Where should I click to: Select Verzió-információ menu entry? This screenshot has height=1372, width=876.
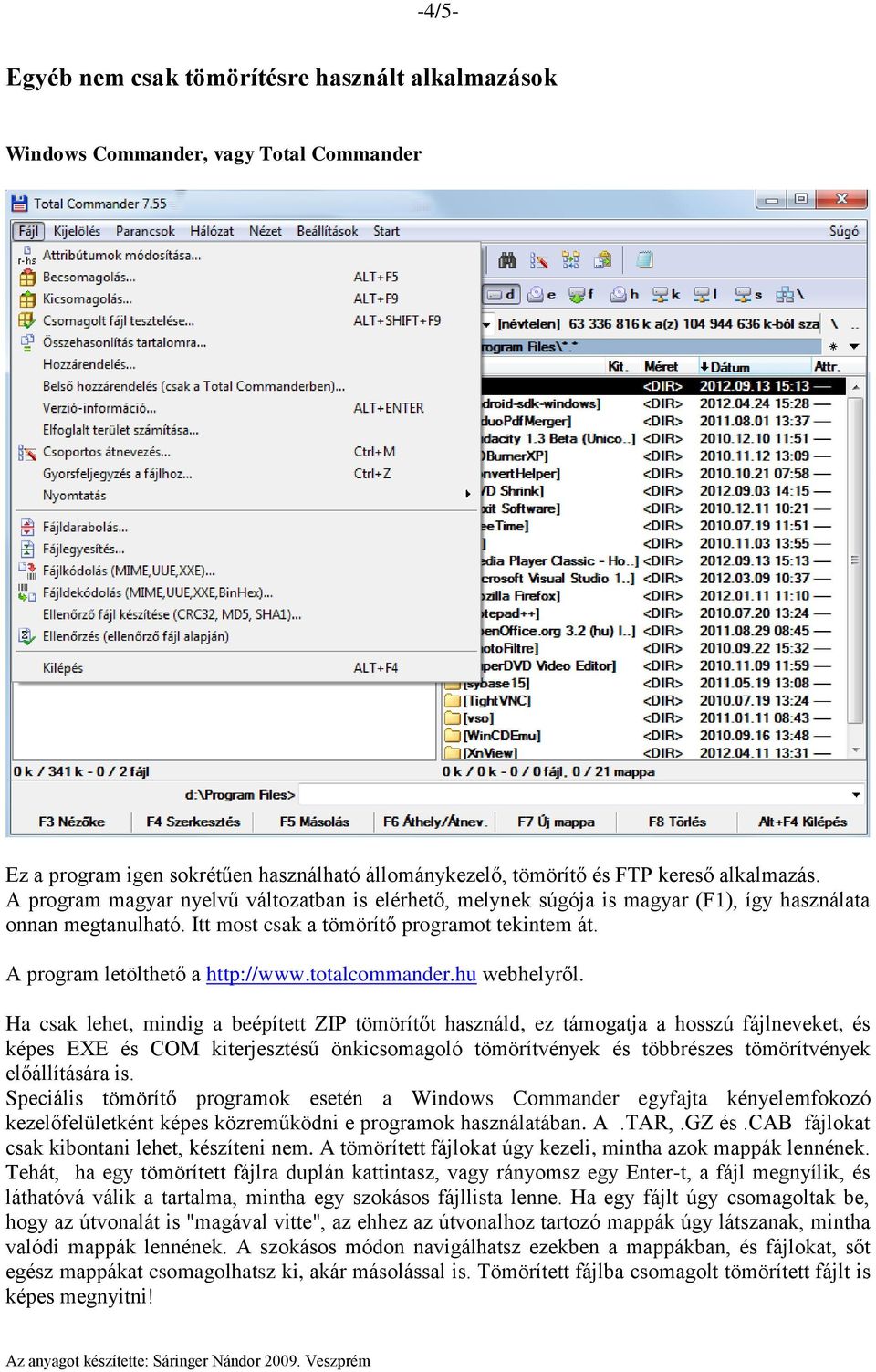pyautogui.click(x=245, y=408)
